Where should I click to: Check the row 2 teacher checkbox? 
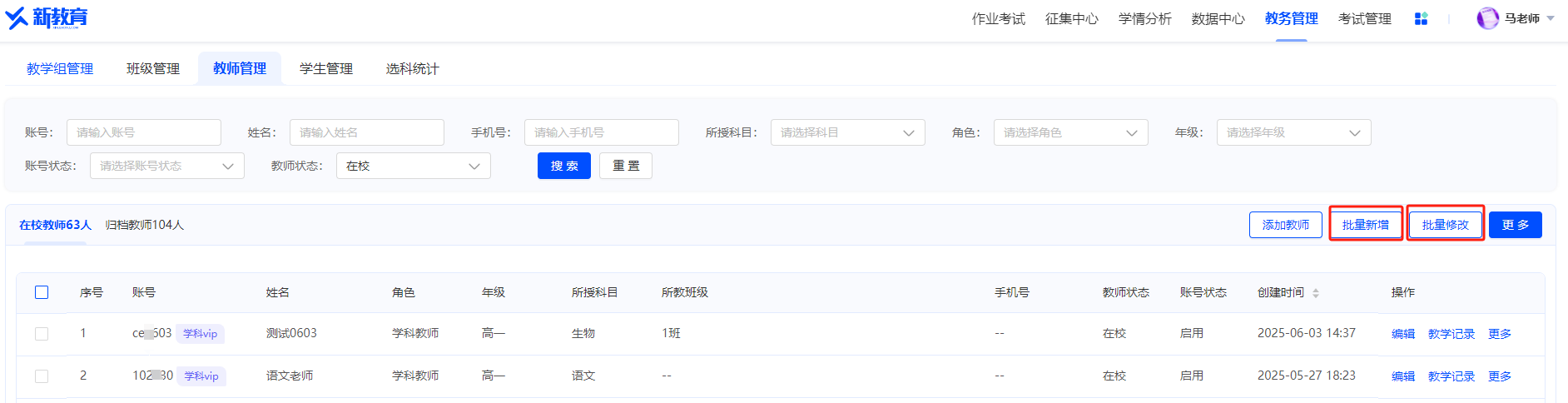click(x=42, y=376)
